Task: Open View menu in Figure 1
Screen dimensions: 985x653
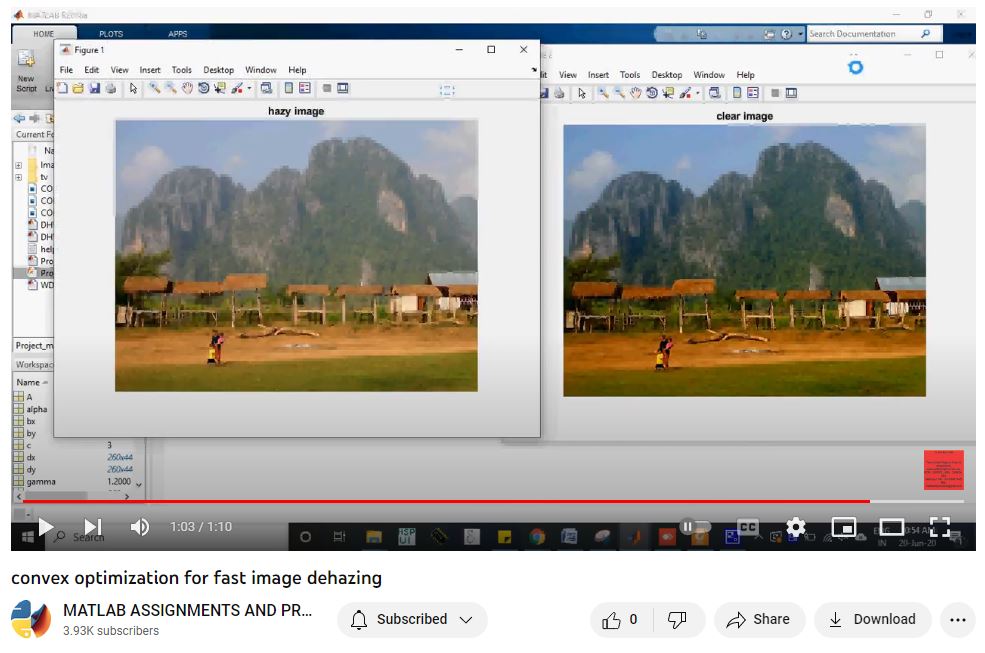Action: [x=119, y=70]
